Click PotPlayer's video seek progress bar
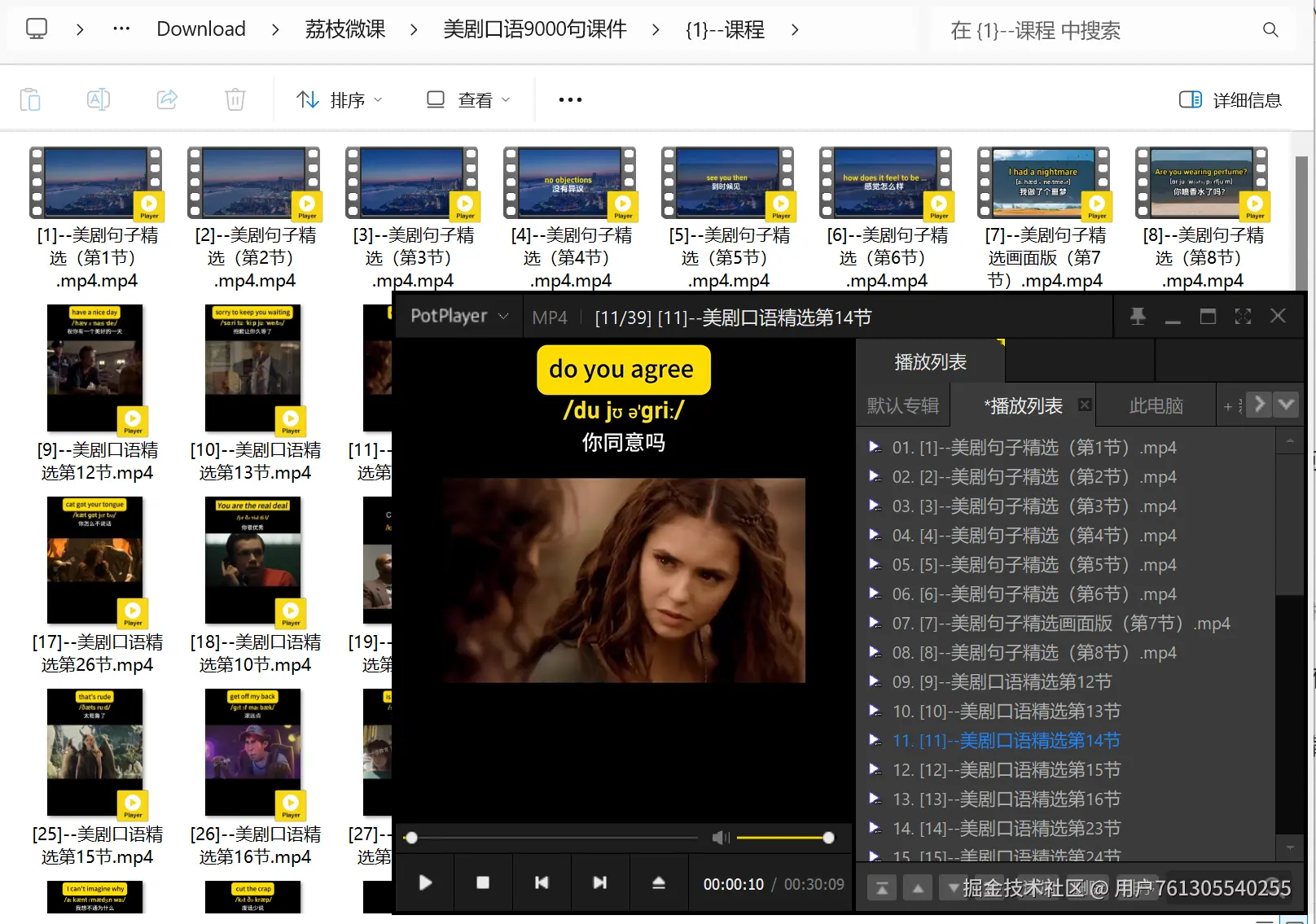Image resolution: width=1316 pixels, height=924 pixels. pos(551,838)
